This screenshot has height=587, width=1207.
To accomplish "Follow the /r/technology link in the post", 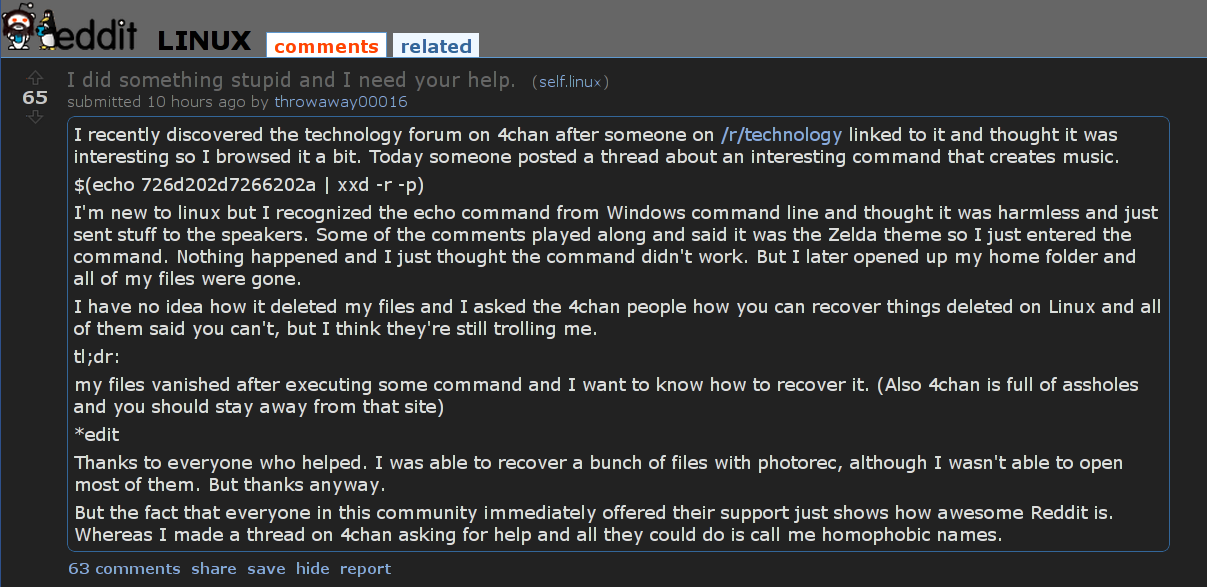I will [x=781, y=135].
